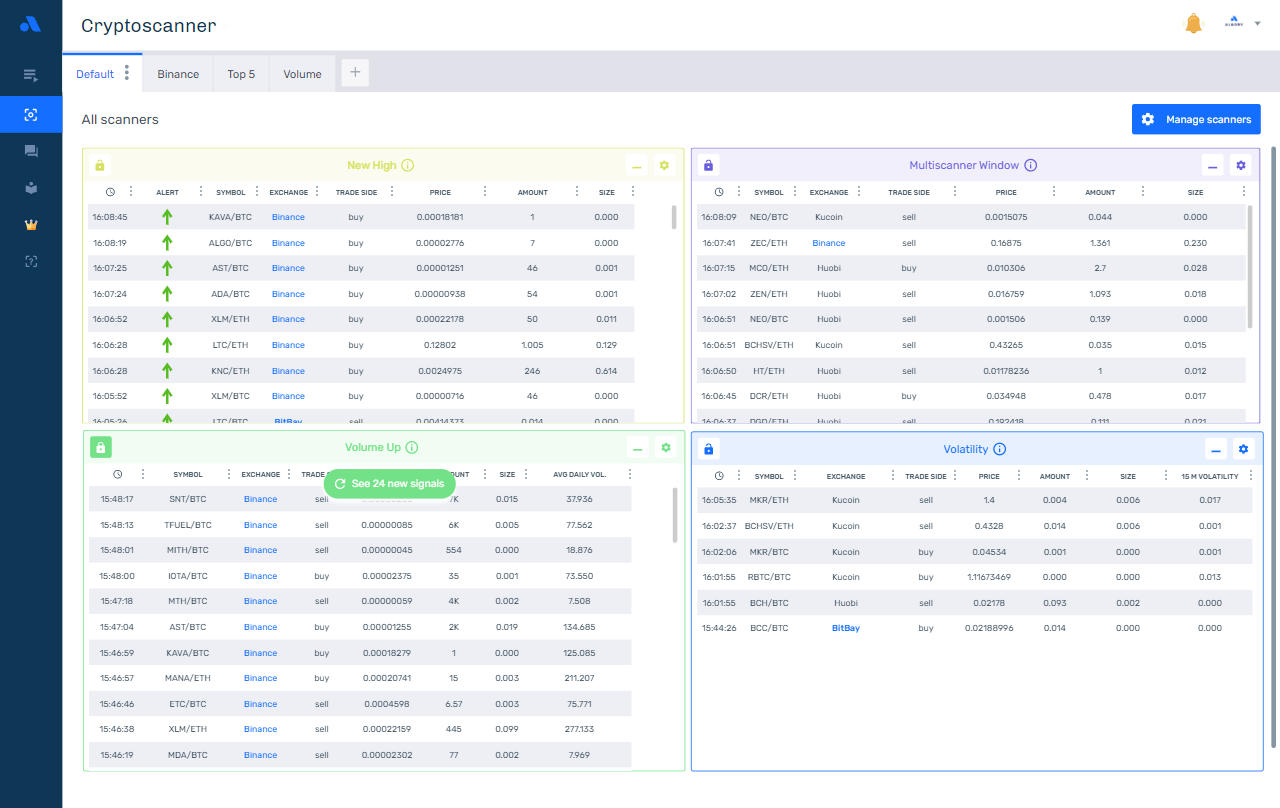The image size is (1280, 808).
Task: Click See 24 new signals button
Action: tap(390, 483)
